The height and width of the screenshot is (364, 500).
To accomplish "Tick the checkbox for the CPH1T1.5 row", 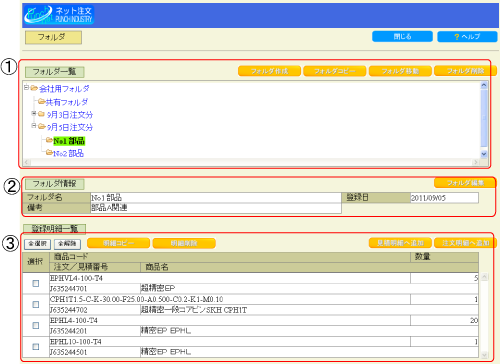I will [x=36, y=304].
